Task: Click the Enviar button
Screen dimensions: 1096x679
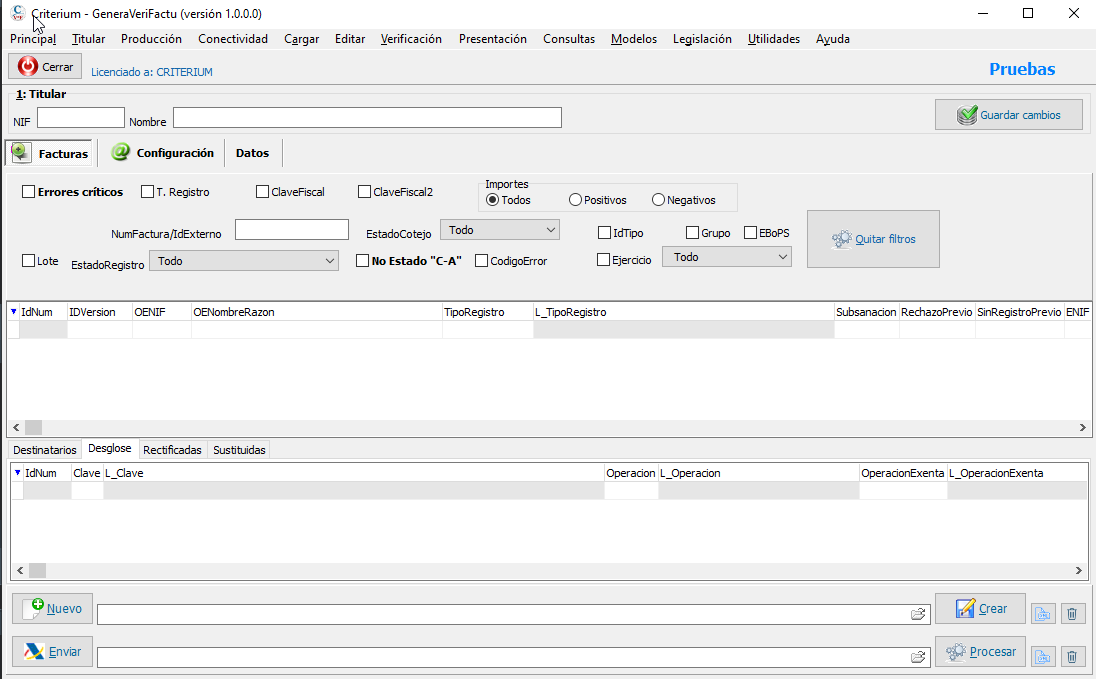Action: click(52, 652)
